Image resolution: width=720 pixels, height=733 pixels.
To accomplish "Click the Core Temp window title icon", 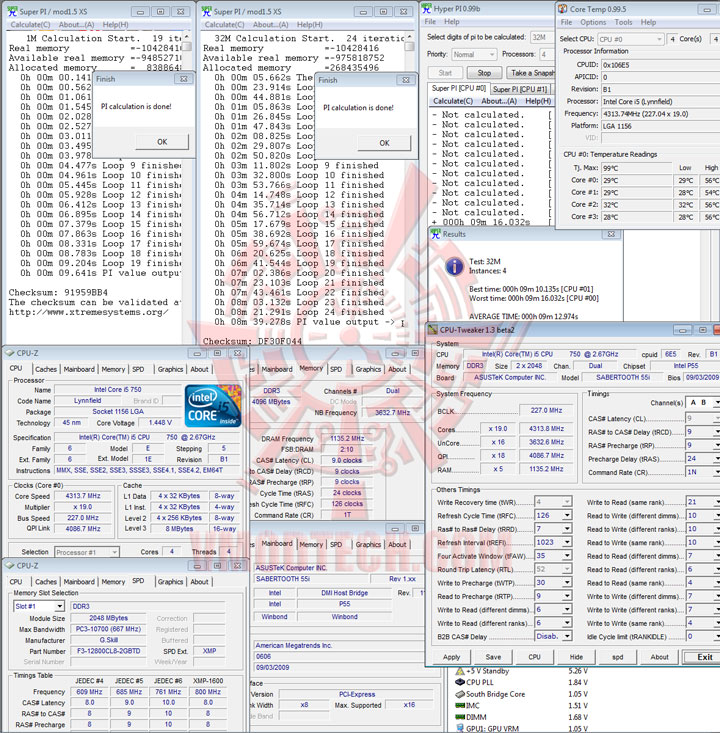I will (x=562, y=9).
